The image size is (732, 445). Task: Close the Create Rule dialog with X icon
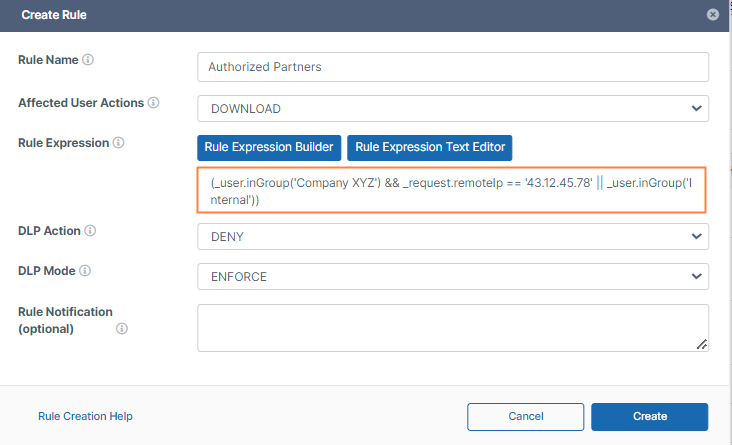[712, 15]
